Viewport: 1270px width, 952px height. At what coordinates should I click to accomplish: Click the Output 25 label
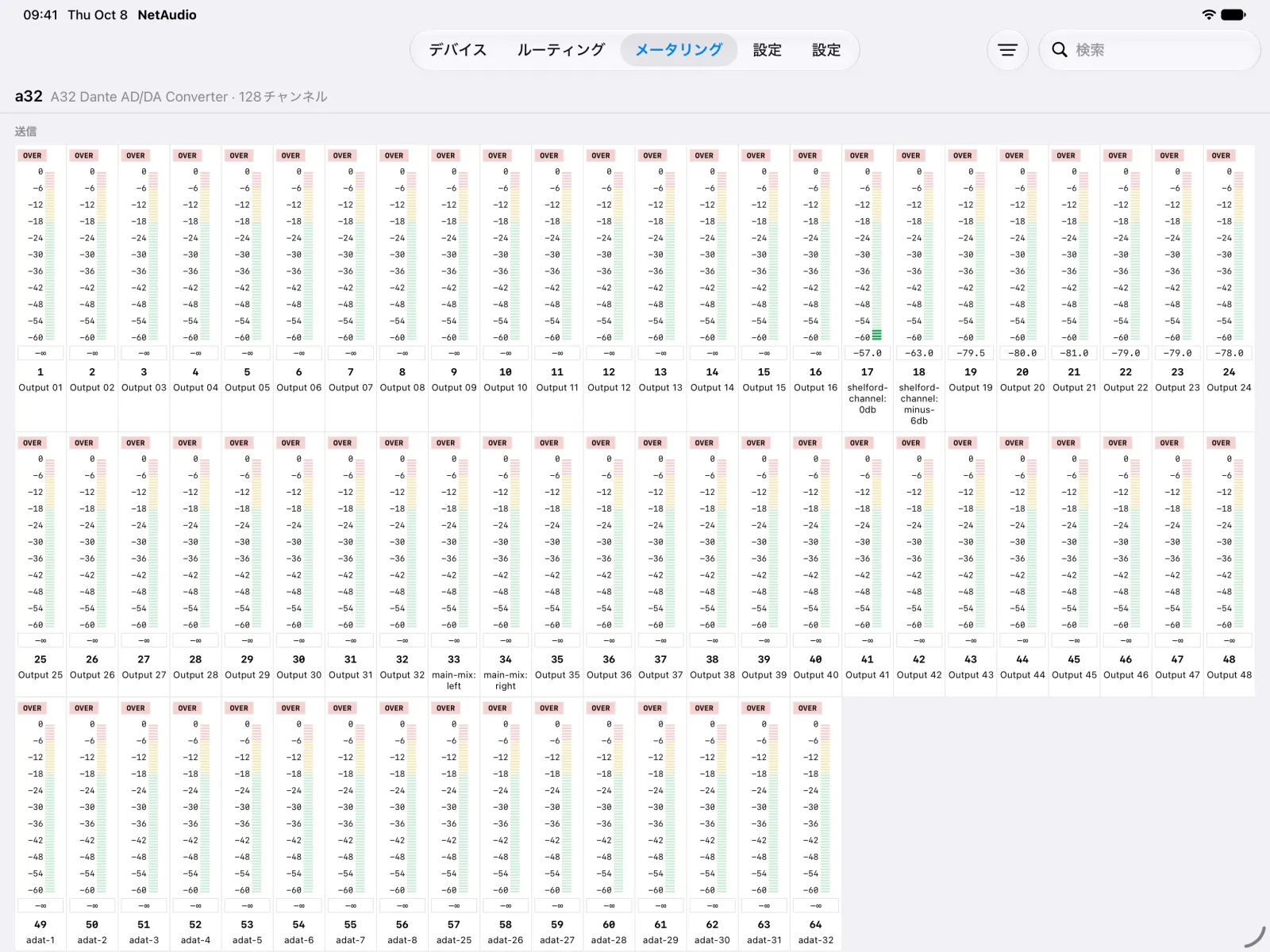click(40, 675)
